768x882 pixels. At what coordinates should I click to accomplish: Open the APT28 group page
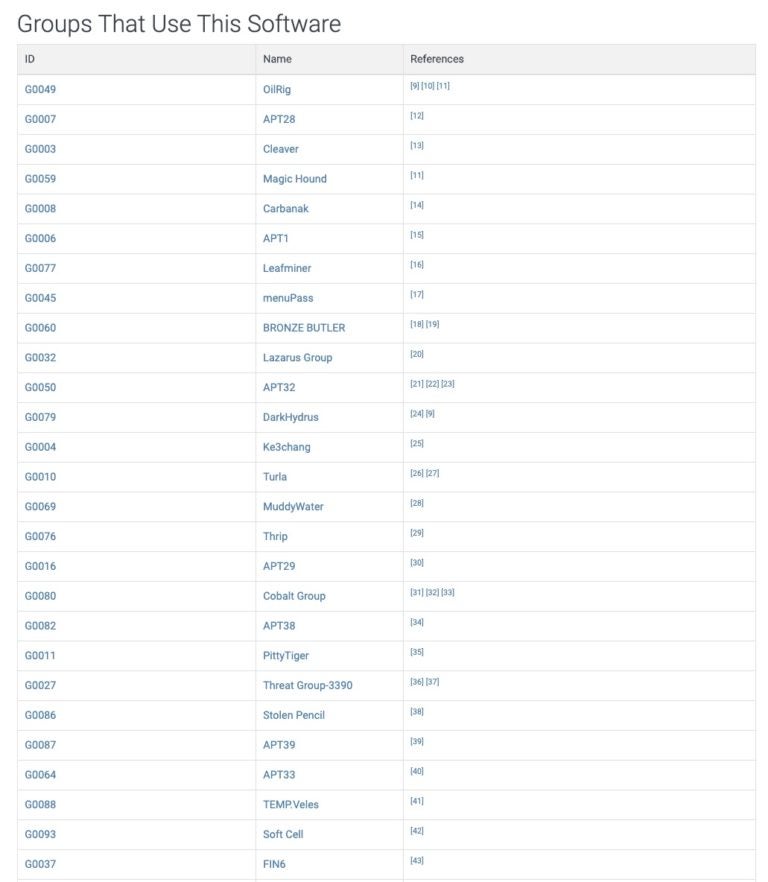pos(279,119)
